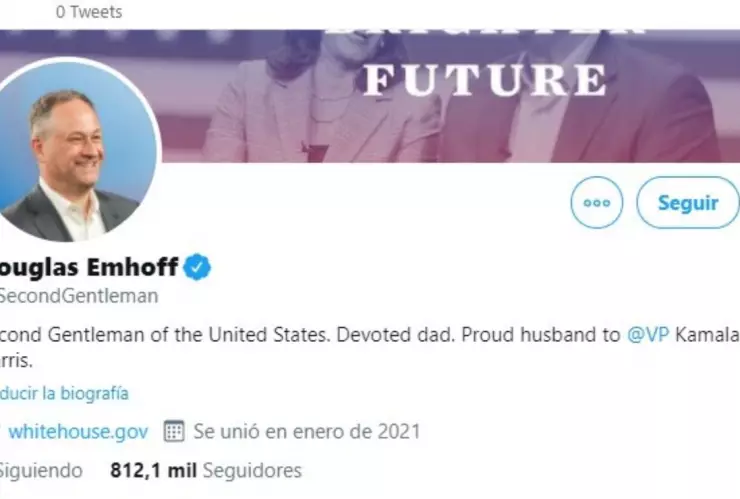
Task: Click 'Gentleman of the United States' bio text
Action: click(169, 335)
